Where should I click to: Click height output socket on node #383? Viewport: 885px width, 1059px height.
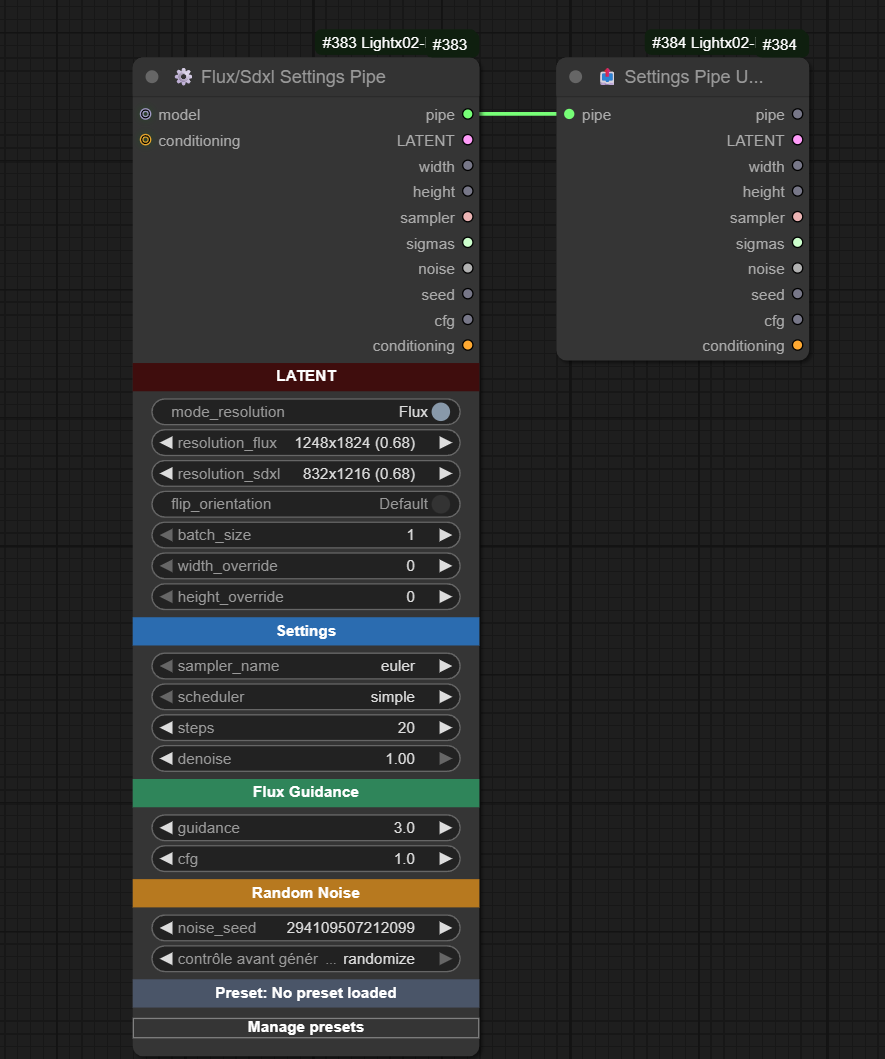[x=467, y=191]
